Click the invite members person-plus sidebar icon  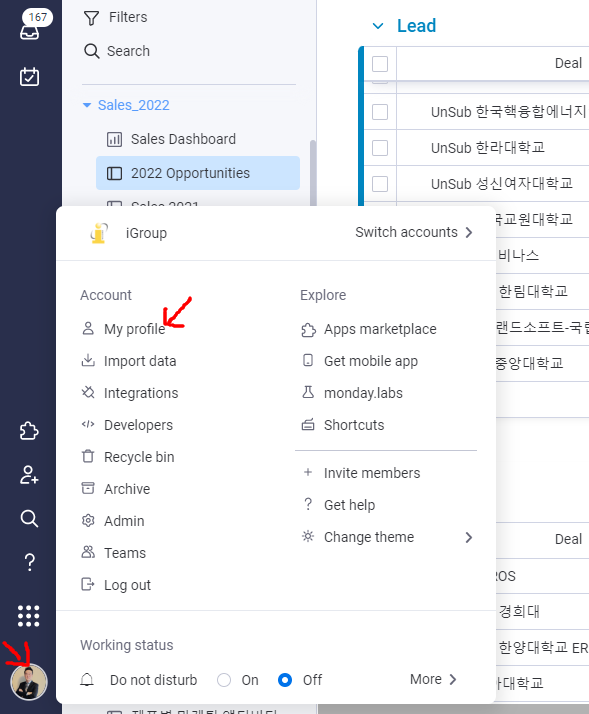tap(30, 474)
